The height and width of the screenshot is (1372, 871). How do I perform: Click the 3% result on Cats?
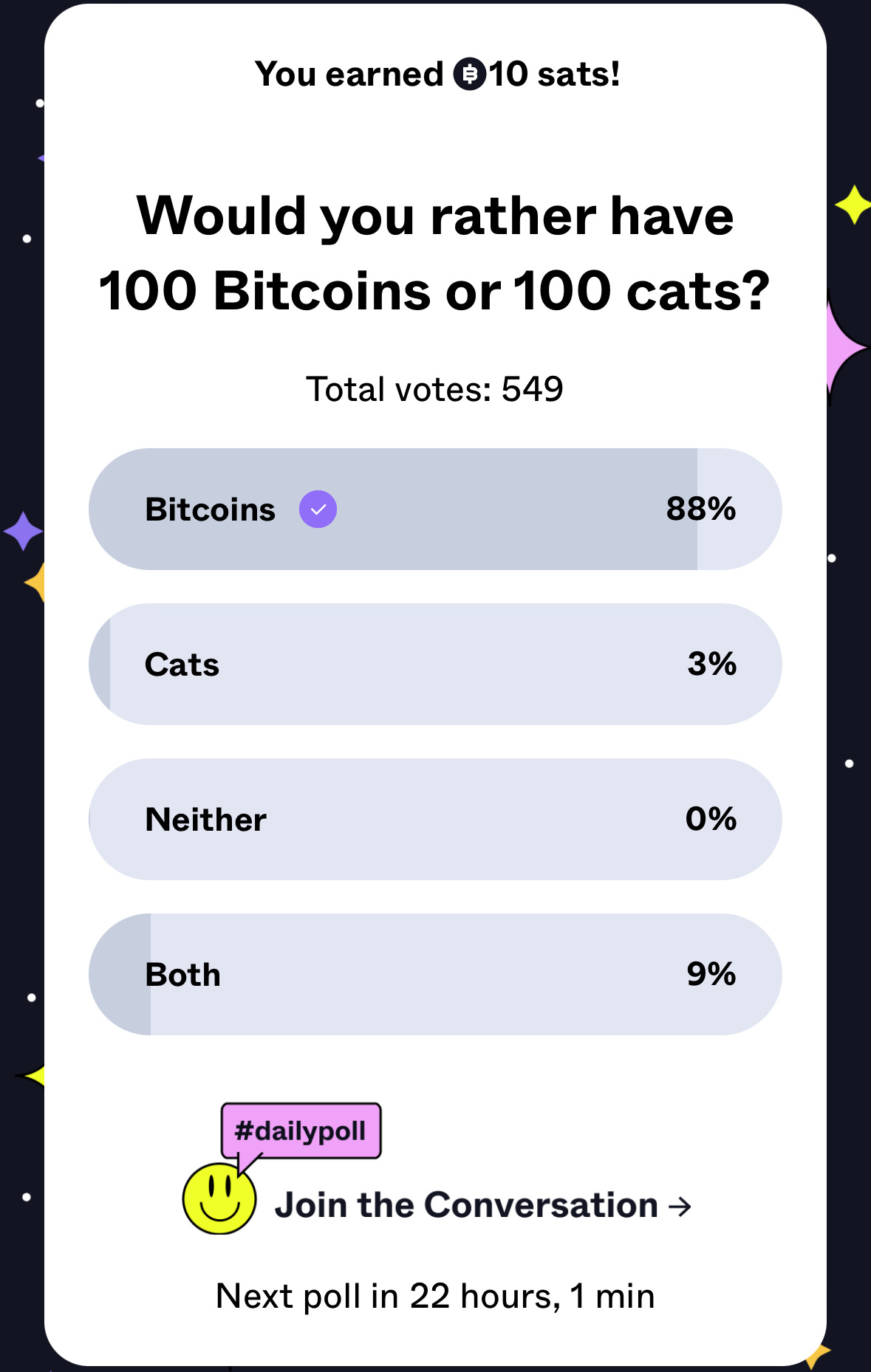tap(711, 664)
